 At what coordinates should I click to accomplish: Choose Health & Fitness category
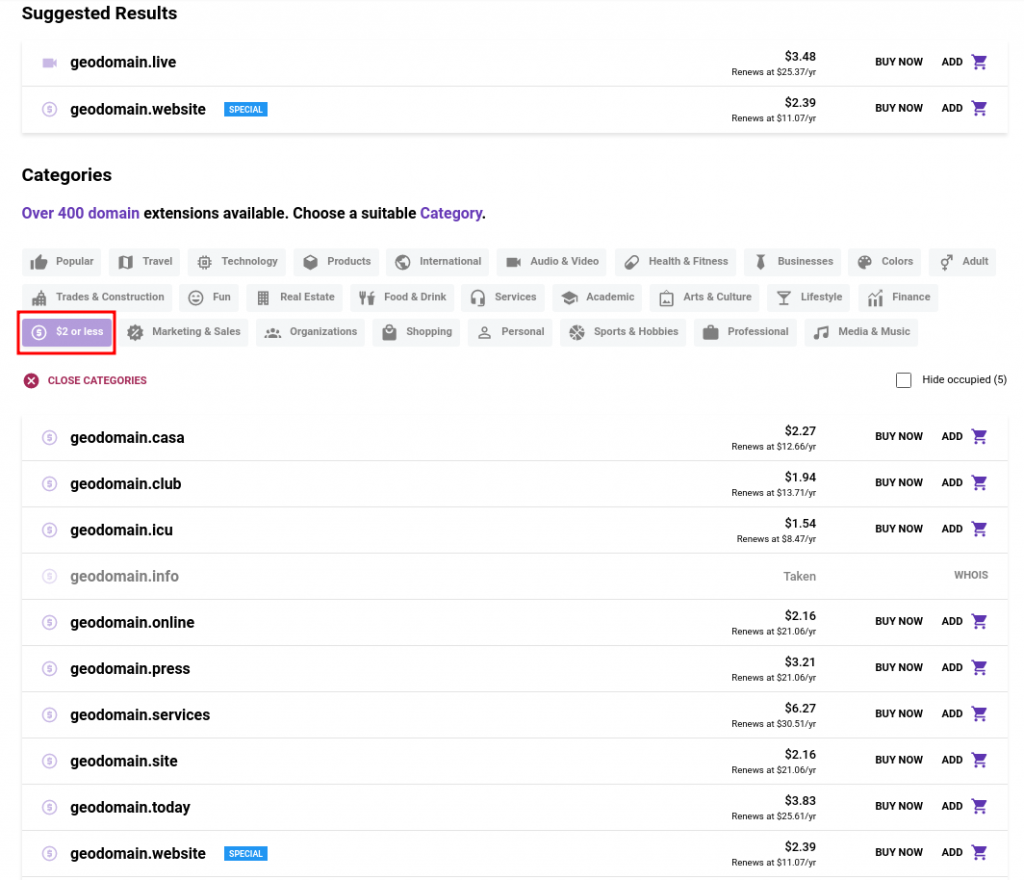click(676, 262)
